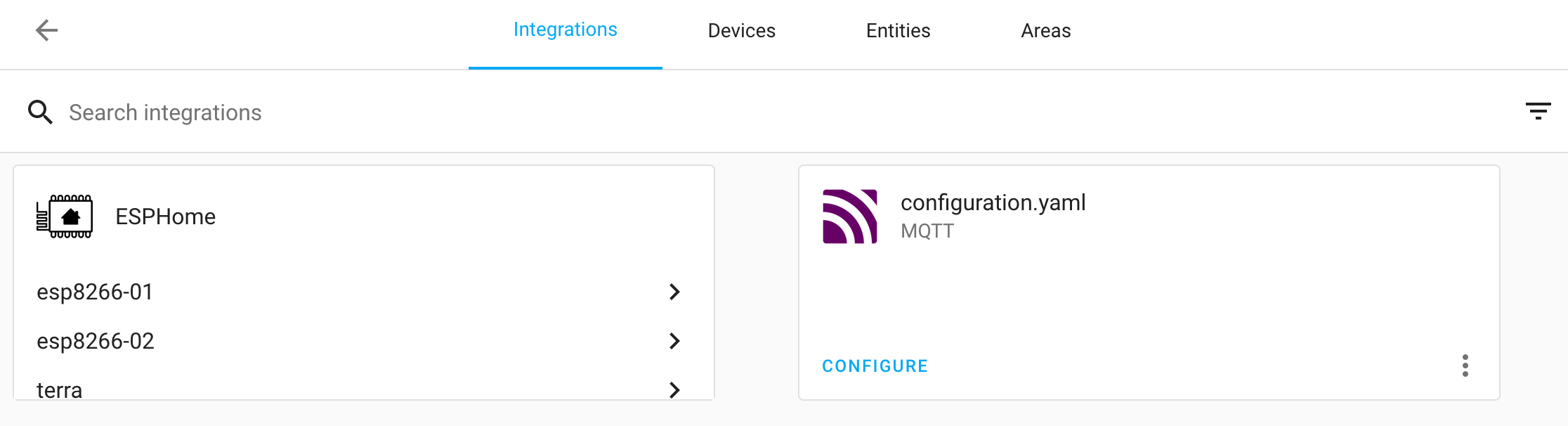
Task: Open the Entities tab
Action: pos(898,31)
